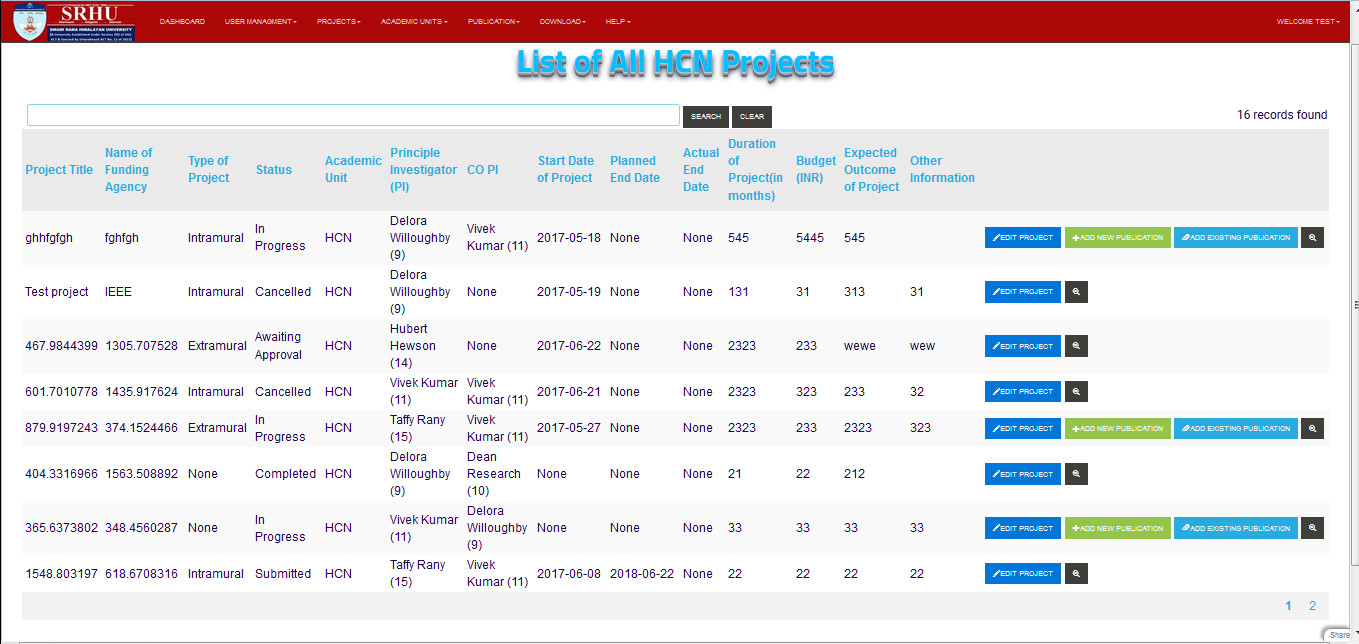The height and width of the screenshot is (644, 1359).
Task: Sort by CO PI column header
Action: pyautogui.click(x=482, y=170)
